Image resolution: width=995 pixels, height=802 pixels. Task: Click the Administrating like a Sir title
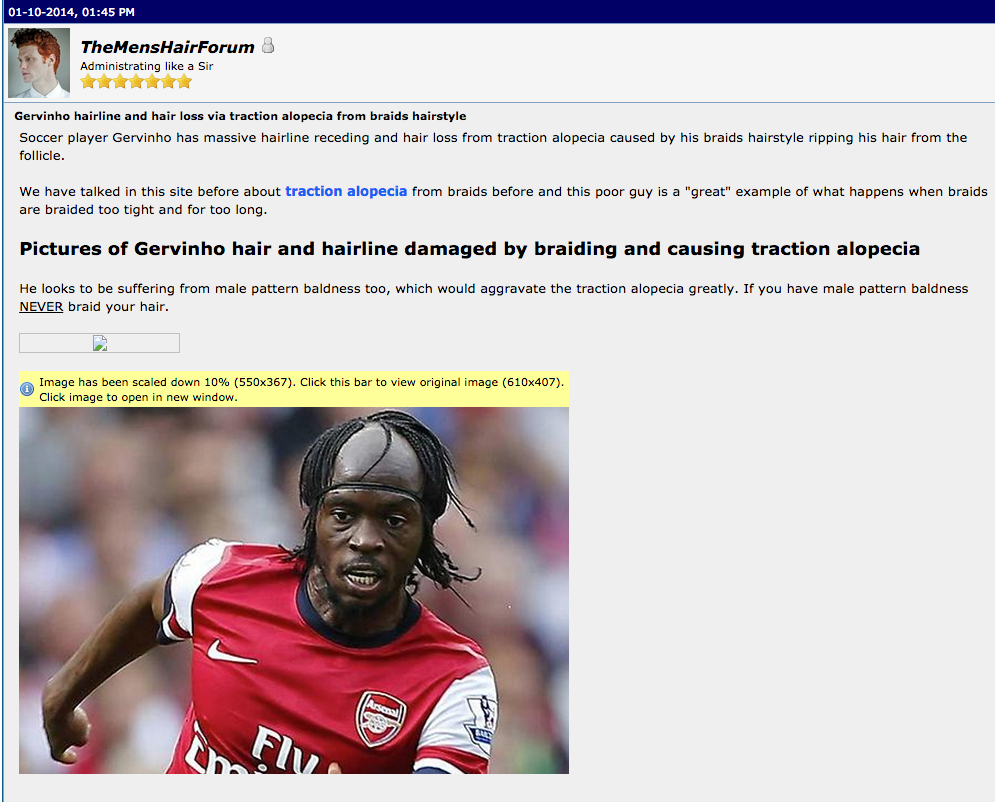pos(147,66)
